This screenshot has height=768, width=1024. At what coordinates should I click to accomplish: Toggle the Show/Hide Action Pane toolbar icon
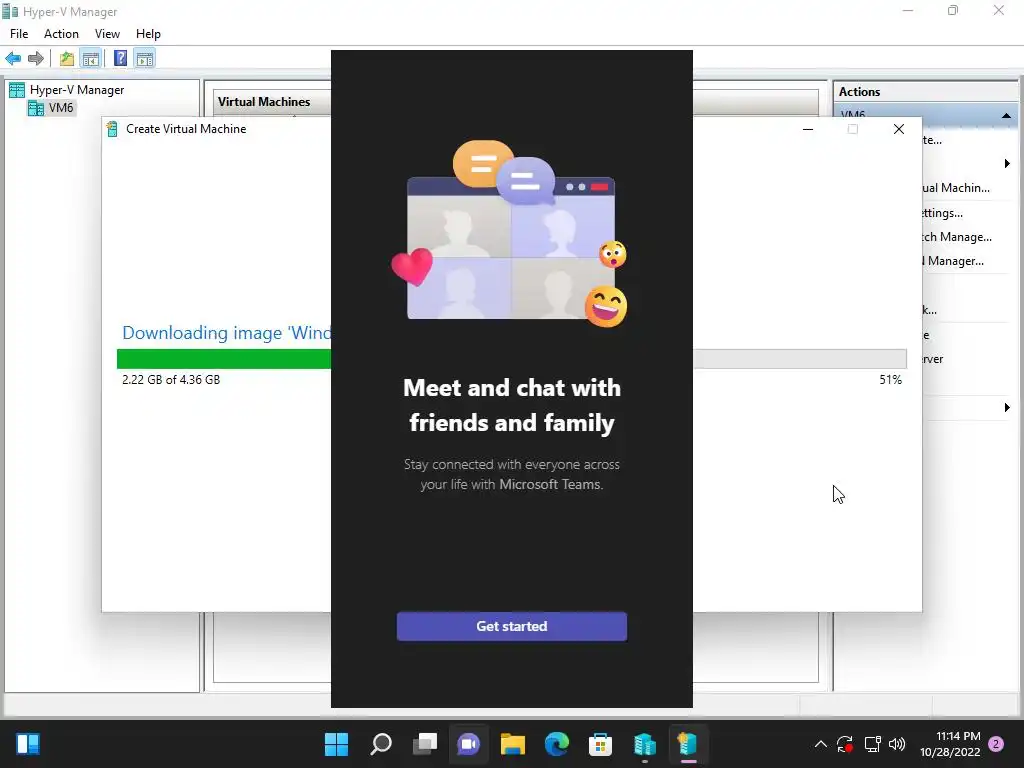(145, 59)
